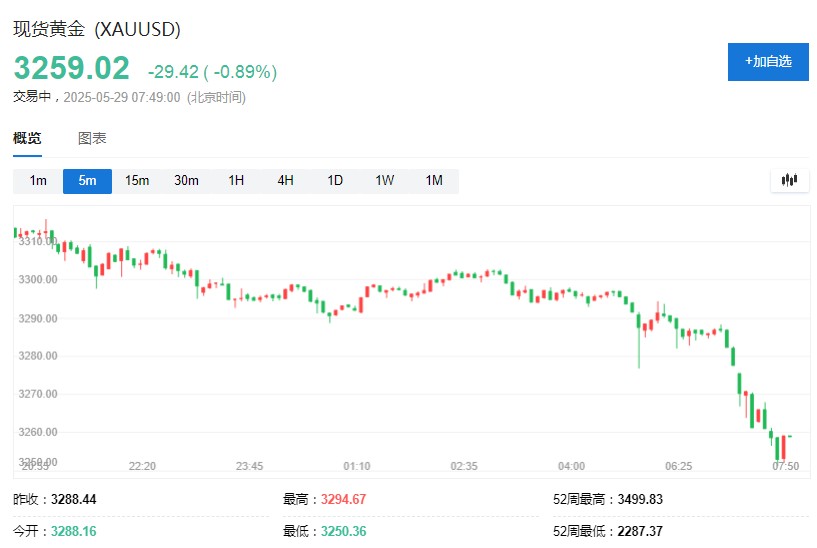The width and height of the screenshot is (817, 548).
Task: Select the 5m timeframe
Action: click(x=88, y=181)
